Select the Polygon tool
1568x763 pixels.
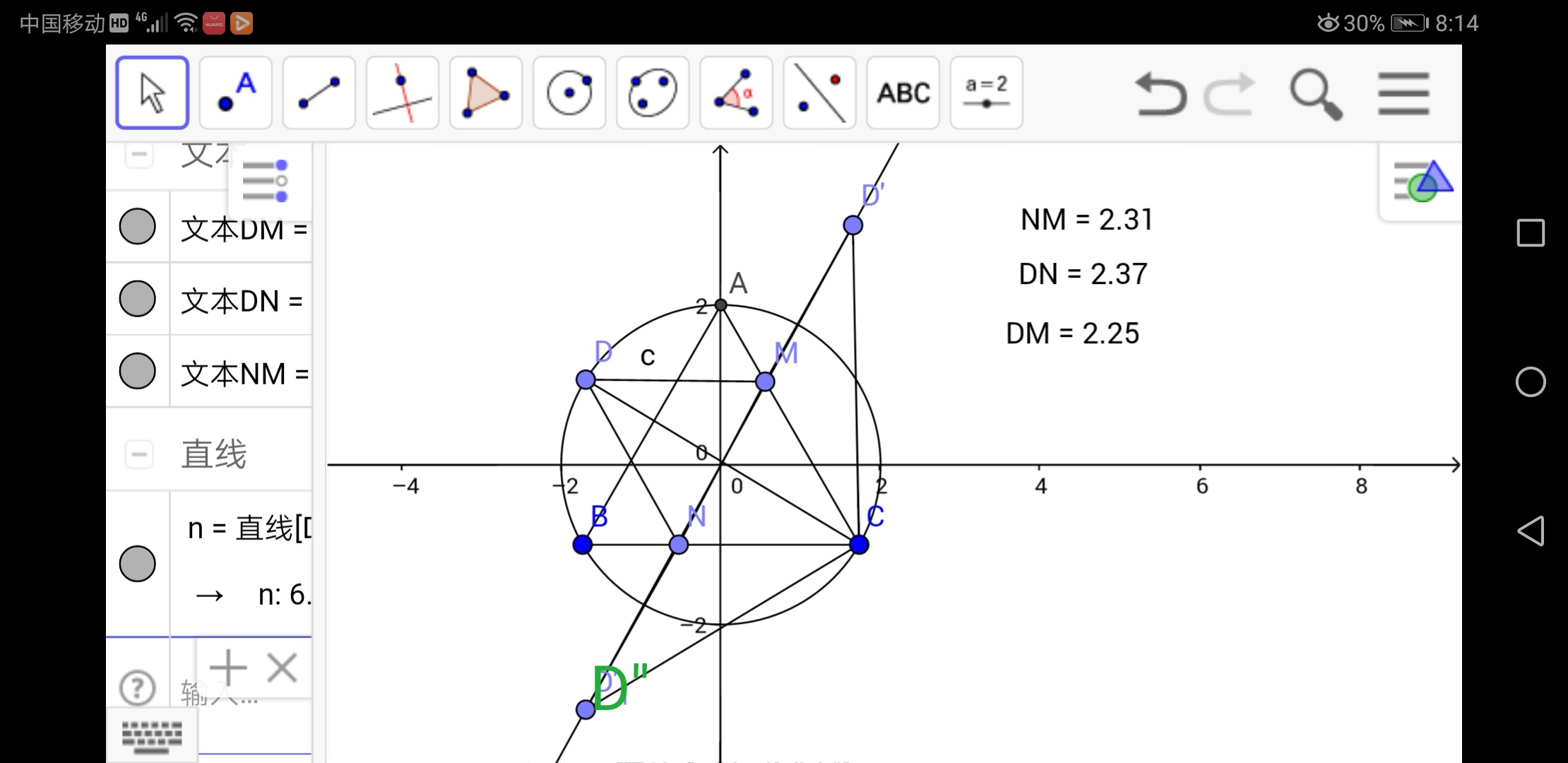pyautogui.click(x=485, y=93)
